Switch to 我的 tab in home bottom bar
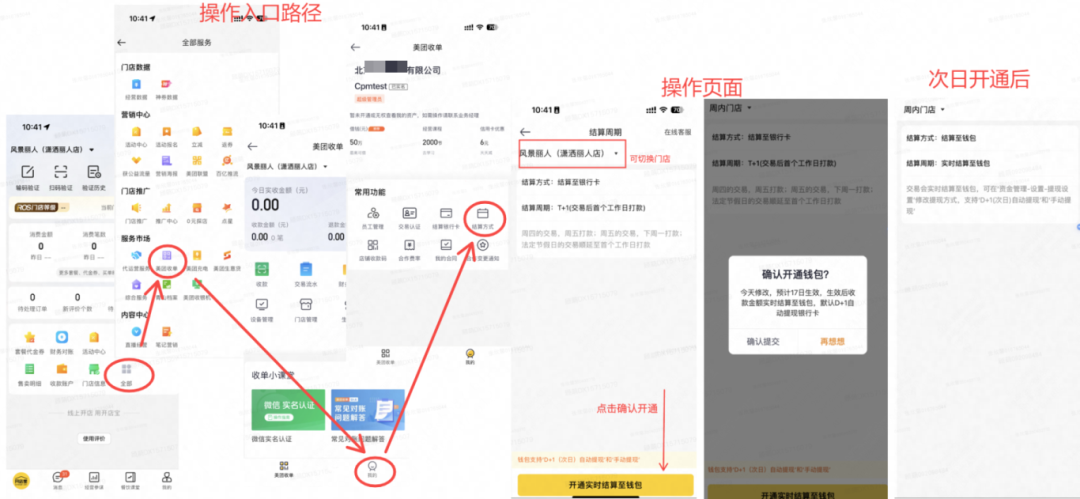Viewport: 1080px width, 499px height. click(x=166, y=478)
